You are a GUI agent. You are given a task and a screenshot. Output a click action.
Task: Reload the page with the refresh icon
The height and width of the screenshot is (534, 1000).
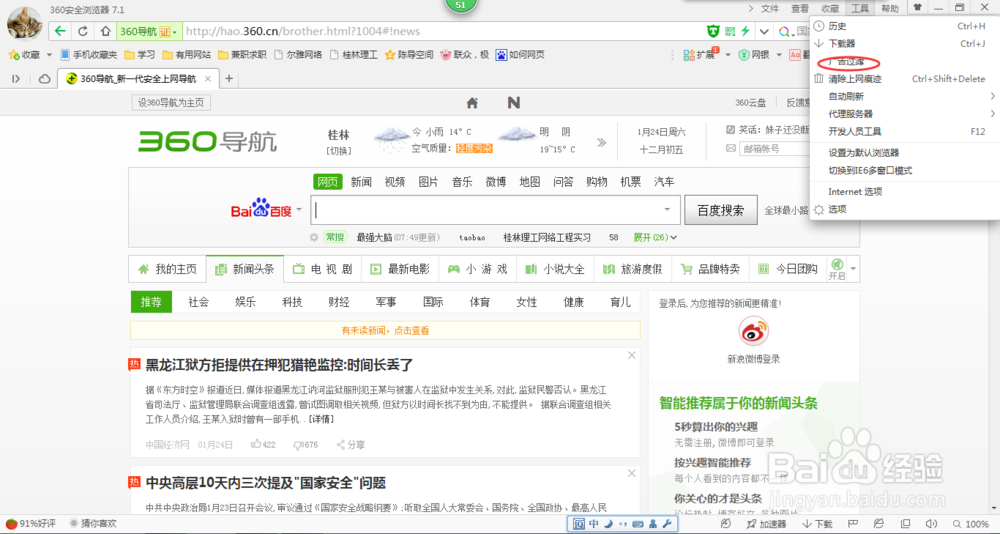(82, 31)
